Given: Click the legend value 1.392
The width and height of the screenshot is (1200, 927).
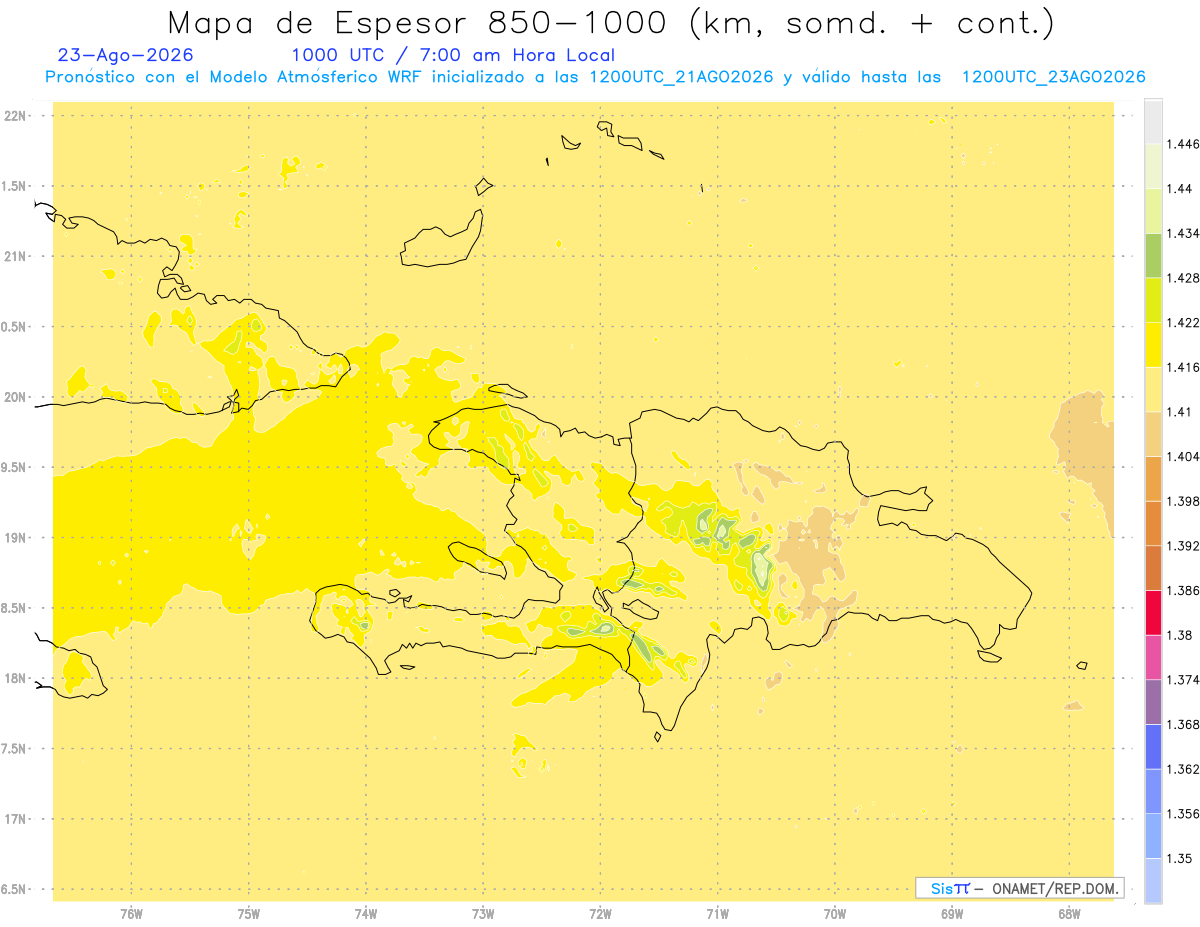Looking at the screenshot, I should 1185,546.
